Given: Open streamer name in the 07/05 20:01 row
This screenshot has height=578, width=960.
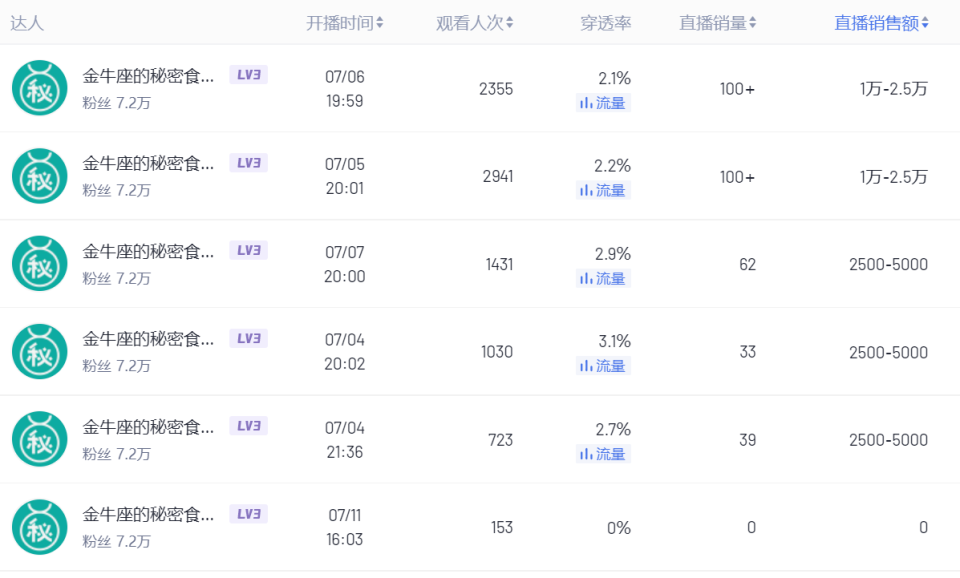Looking at the screenshot, I should click(x=148, y=163).
